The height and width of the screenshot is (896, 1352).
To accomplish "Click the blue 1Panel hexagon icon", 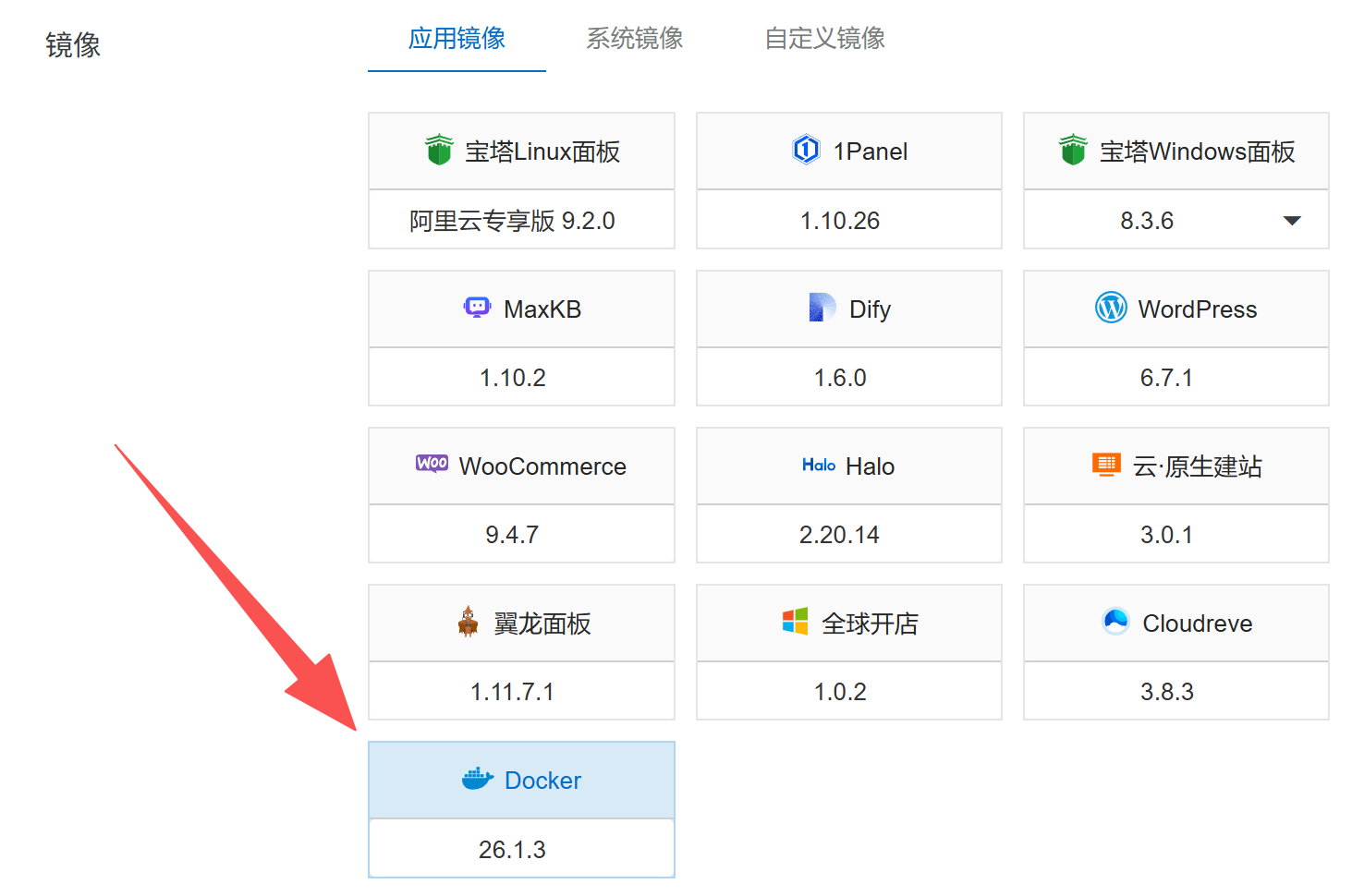I will [806, 150].
